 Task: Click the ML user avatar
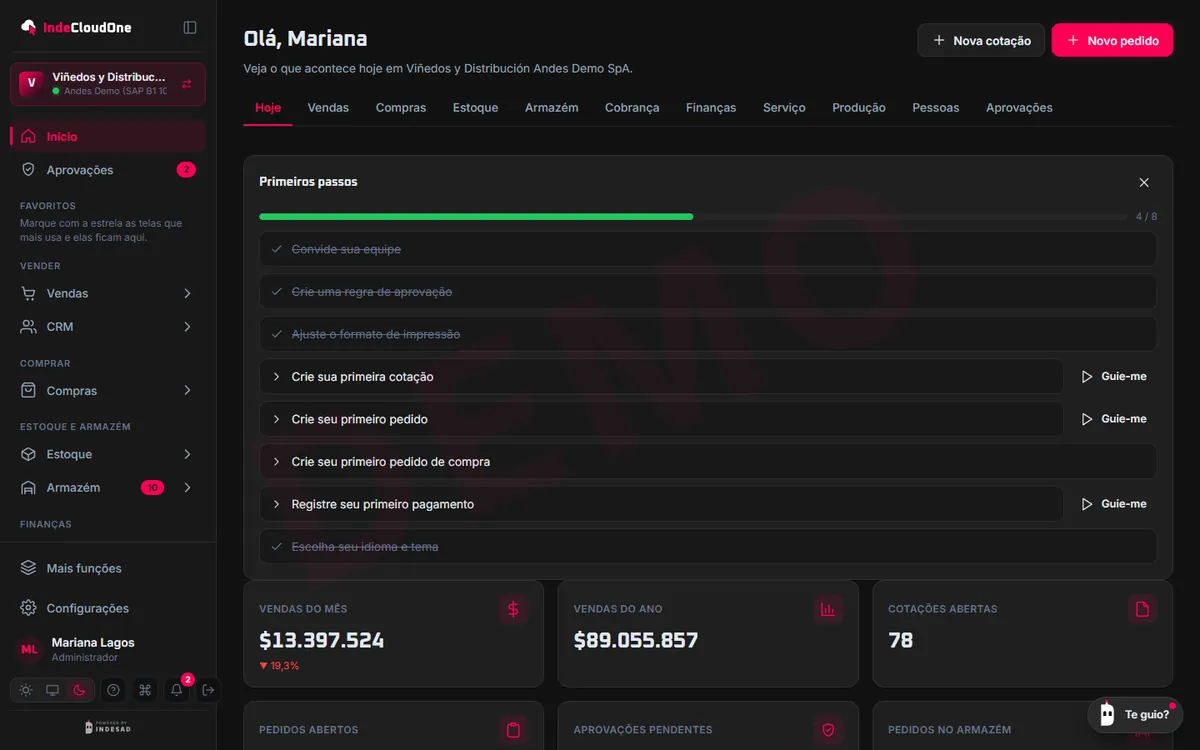tap(29, 650)
